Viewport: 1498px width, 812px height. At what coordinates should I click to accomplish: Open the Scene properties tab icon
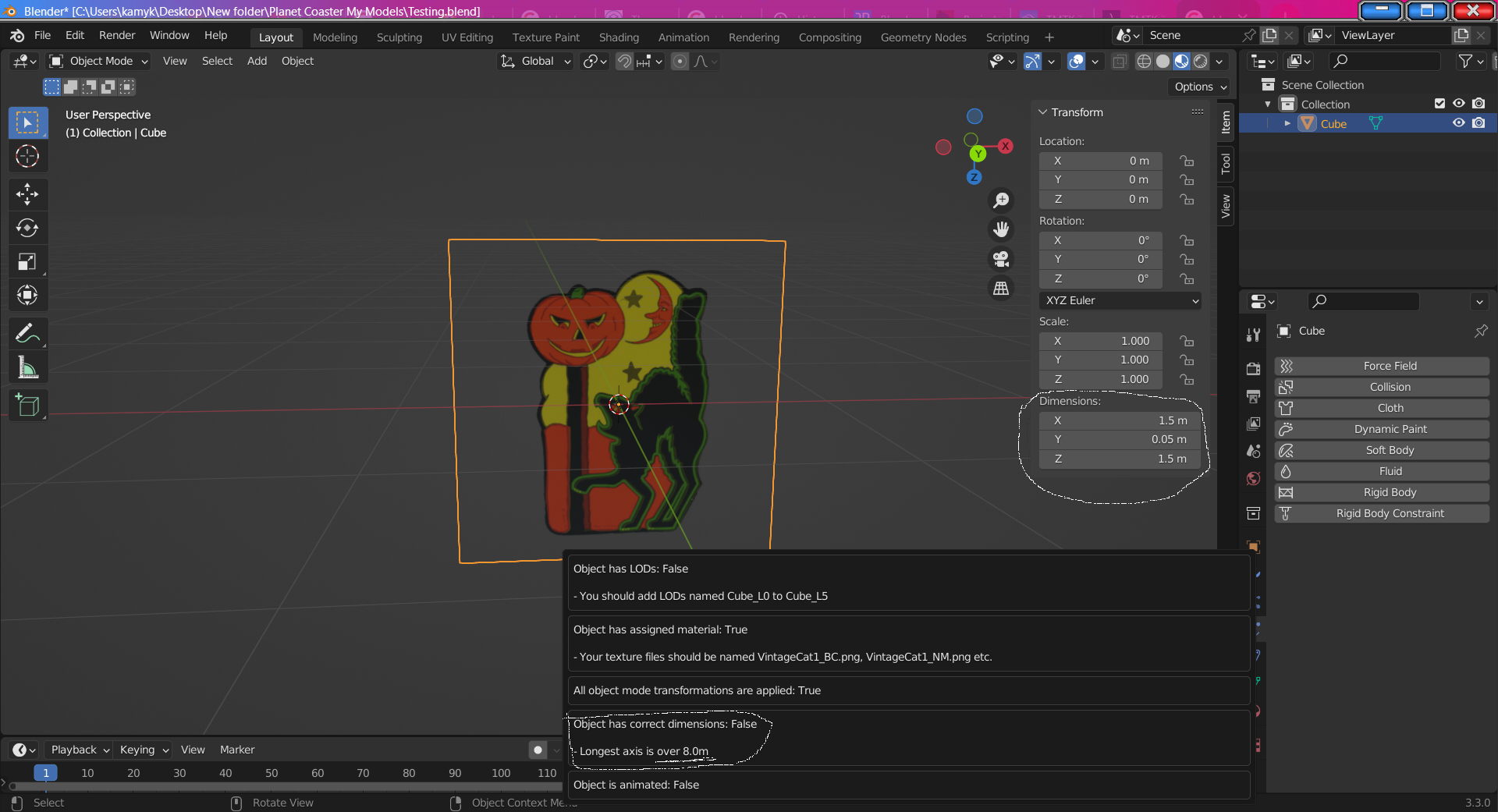tap(1253, 451)
